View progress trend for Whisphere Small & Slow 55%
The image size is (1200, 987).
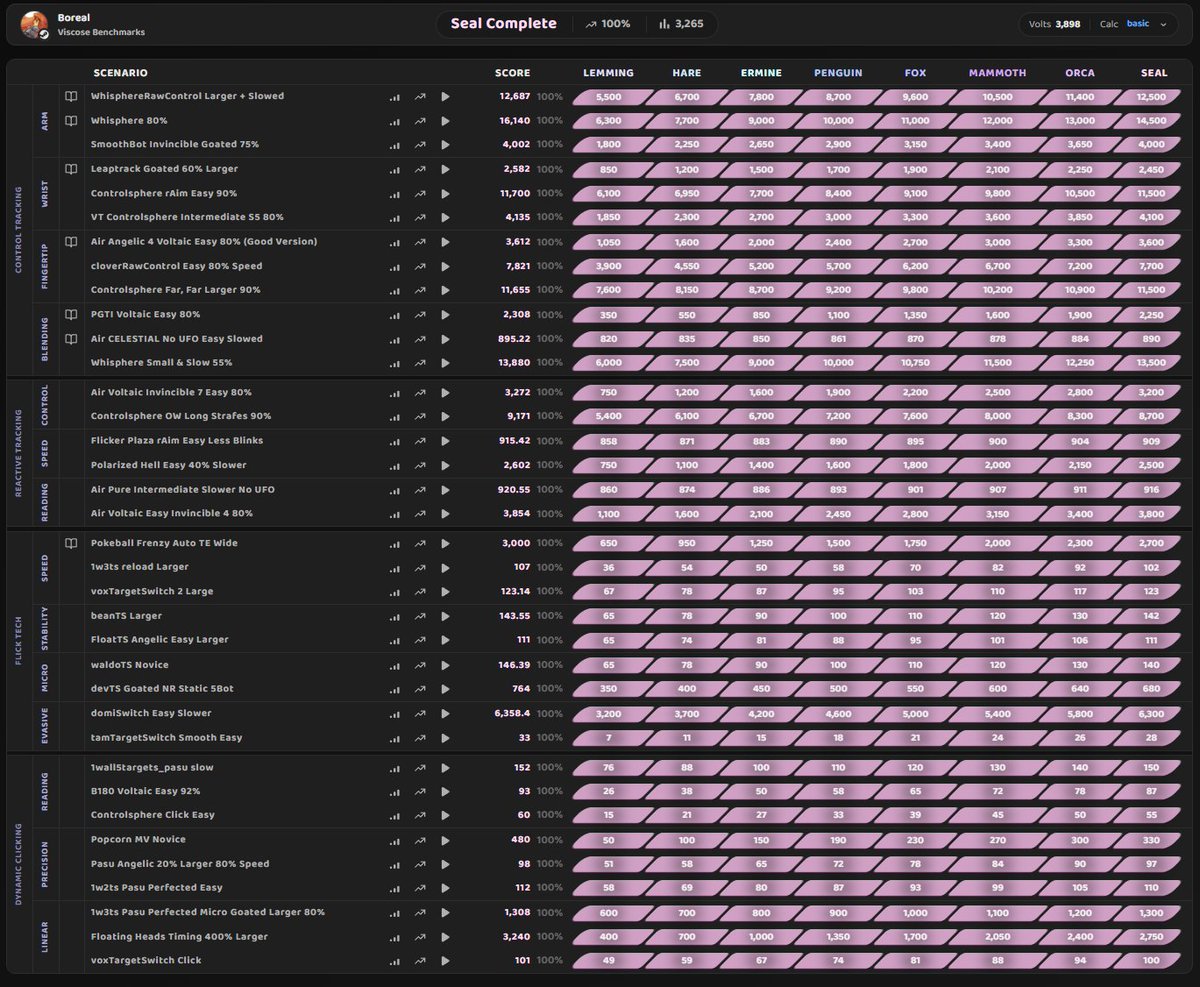point(420,363)
